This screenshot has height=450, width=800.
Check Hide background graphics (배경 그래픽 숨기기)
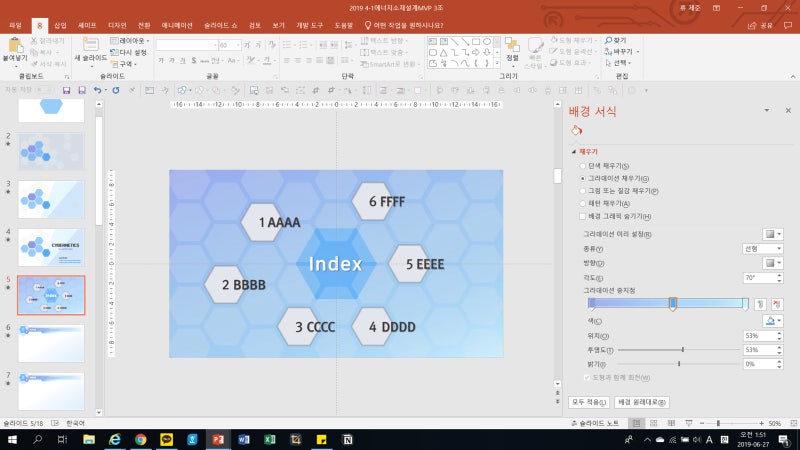(583, 216)
